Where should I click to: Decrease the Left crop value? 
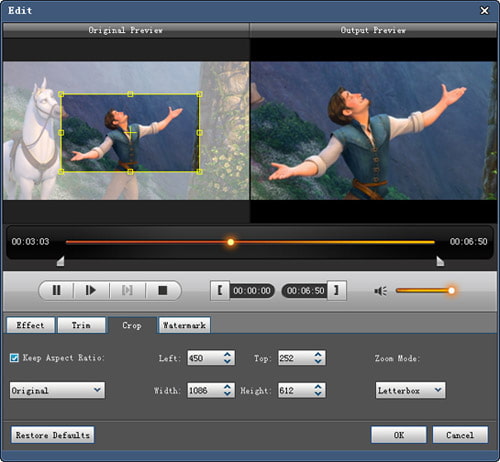pyautogui.click(x=227, y=361)
